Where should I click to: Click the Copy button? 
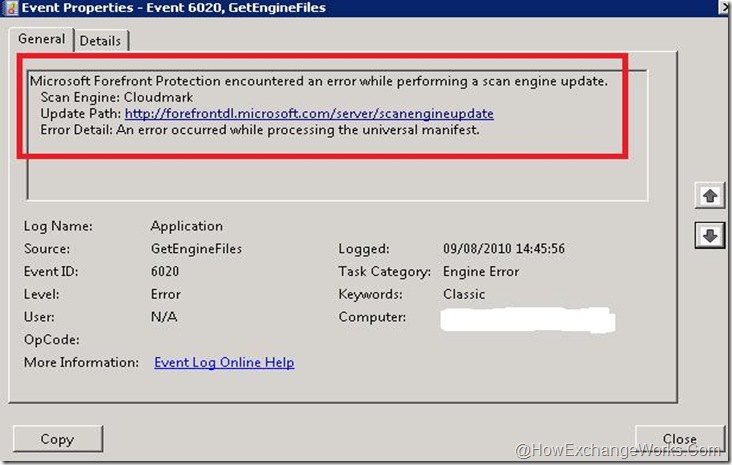tap(58, 439)
